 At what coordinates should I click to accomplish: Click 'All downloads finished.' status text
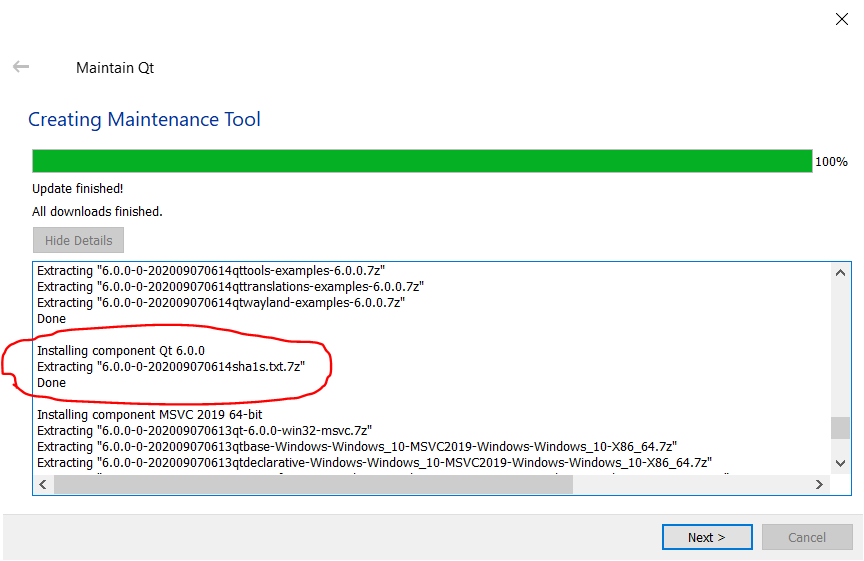[97, 212]
